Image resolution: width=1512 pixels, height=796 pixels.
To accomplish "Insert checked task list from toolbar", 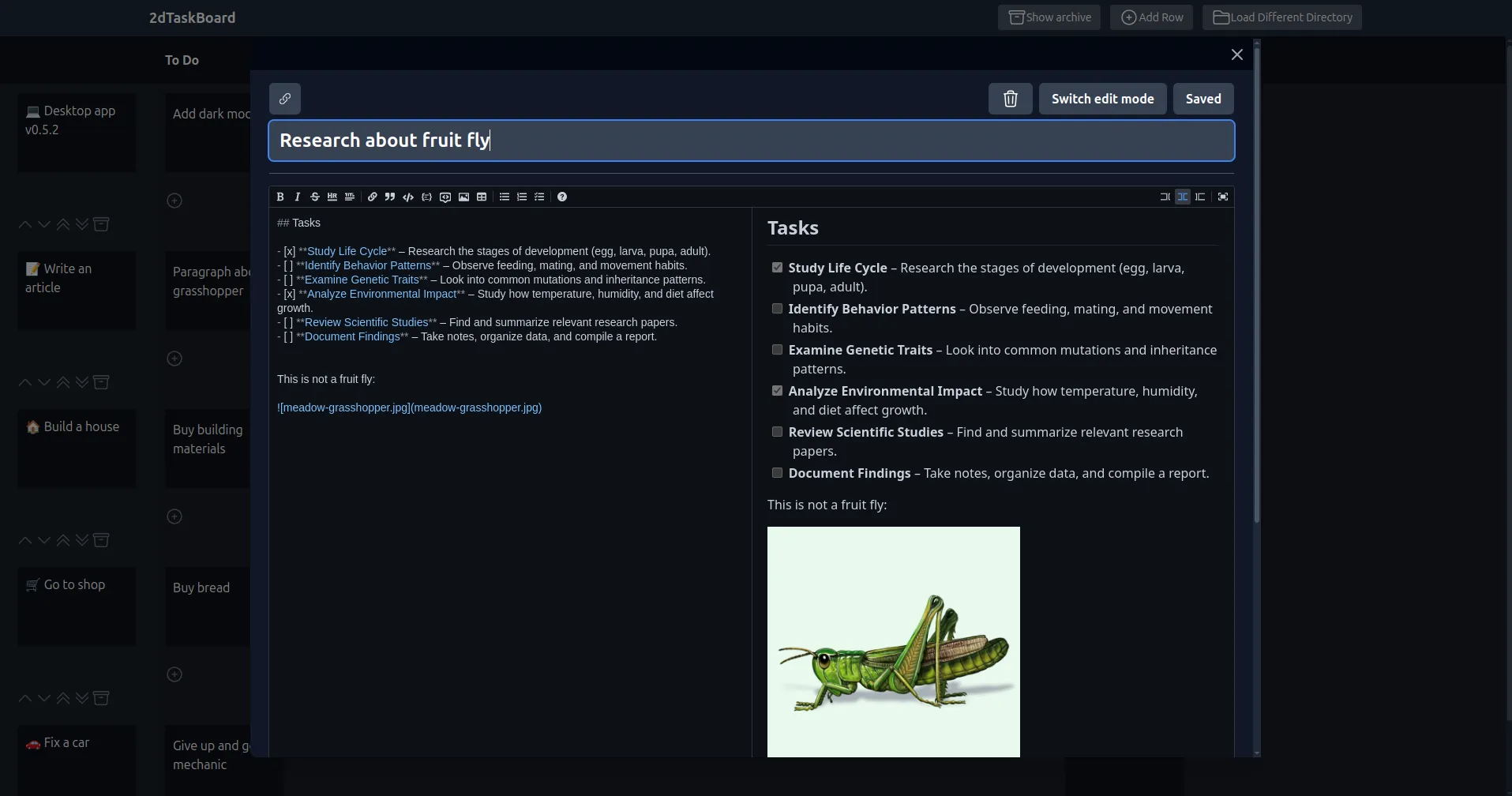I will click(539, 197).
